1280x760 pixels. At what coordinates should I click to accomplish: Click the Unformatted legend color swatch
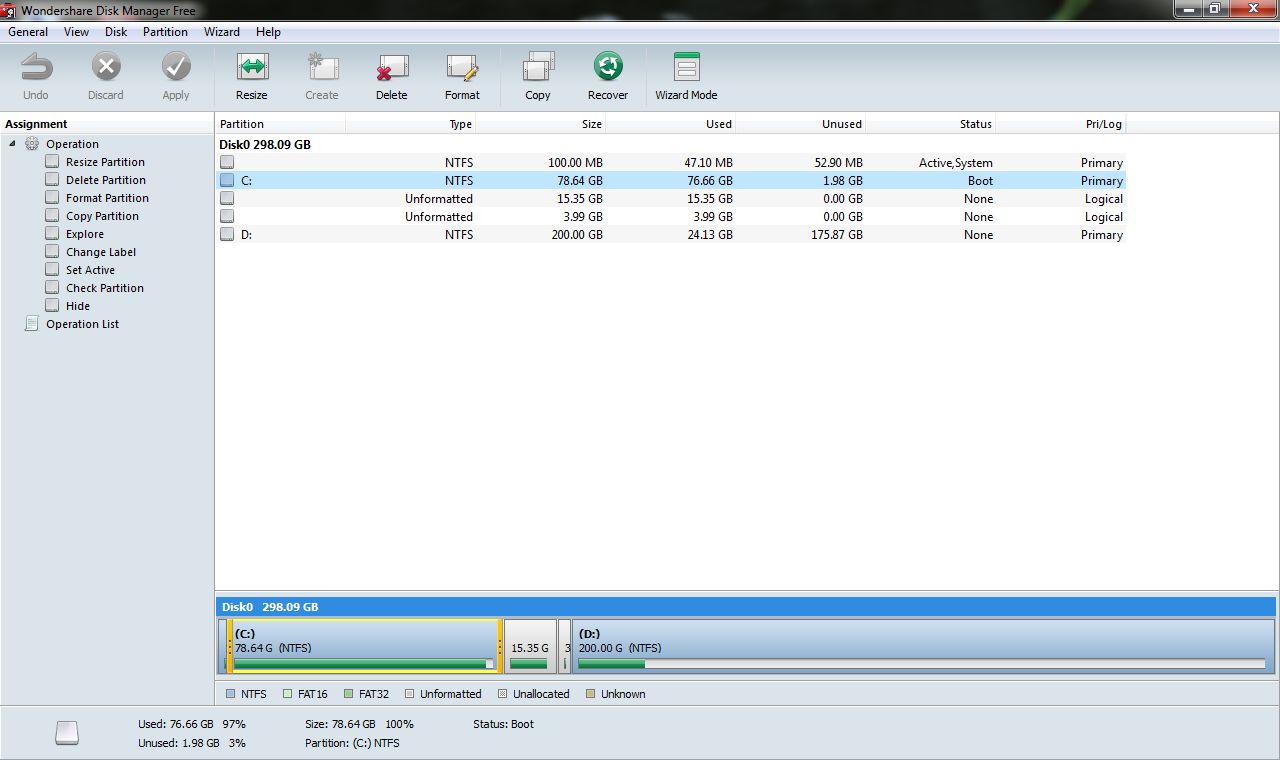click(x=410, y=693)
